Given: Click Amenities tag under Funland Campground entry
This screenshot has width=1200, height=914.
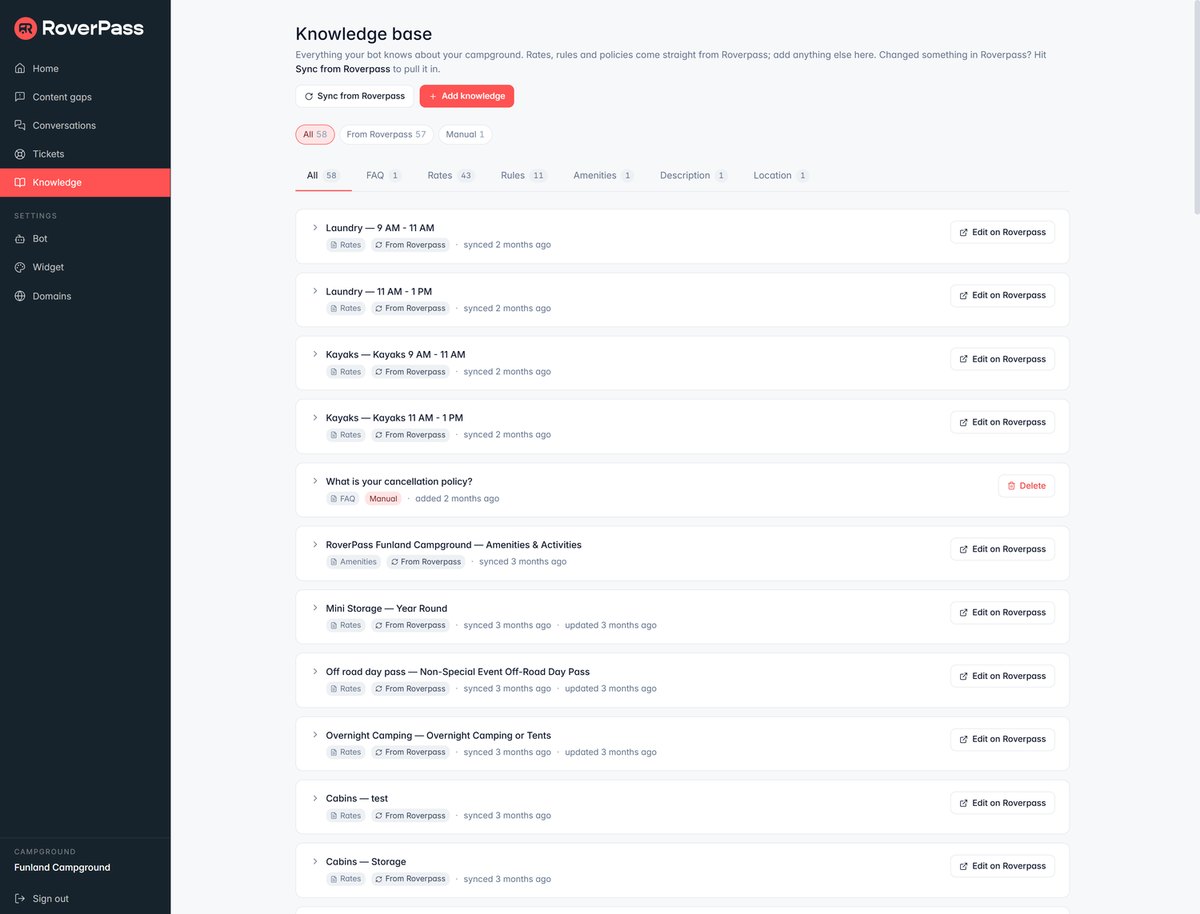Looking at the screenshot, I should click(x=354, y=562).
